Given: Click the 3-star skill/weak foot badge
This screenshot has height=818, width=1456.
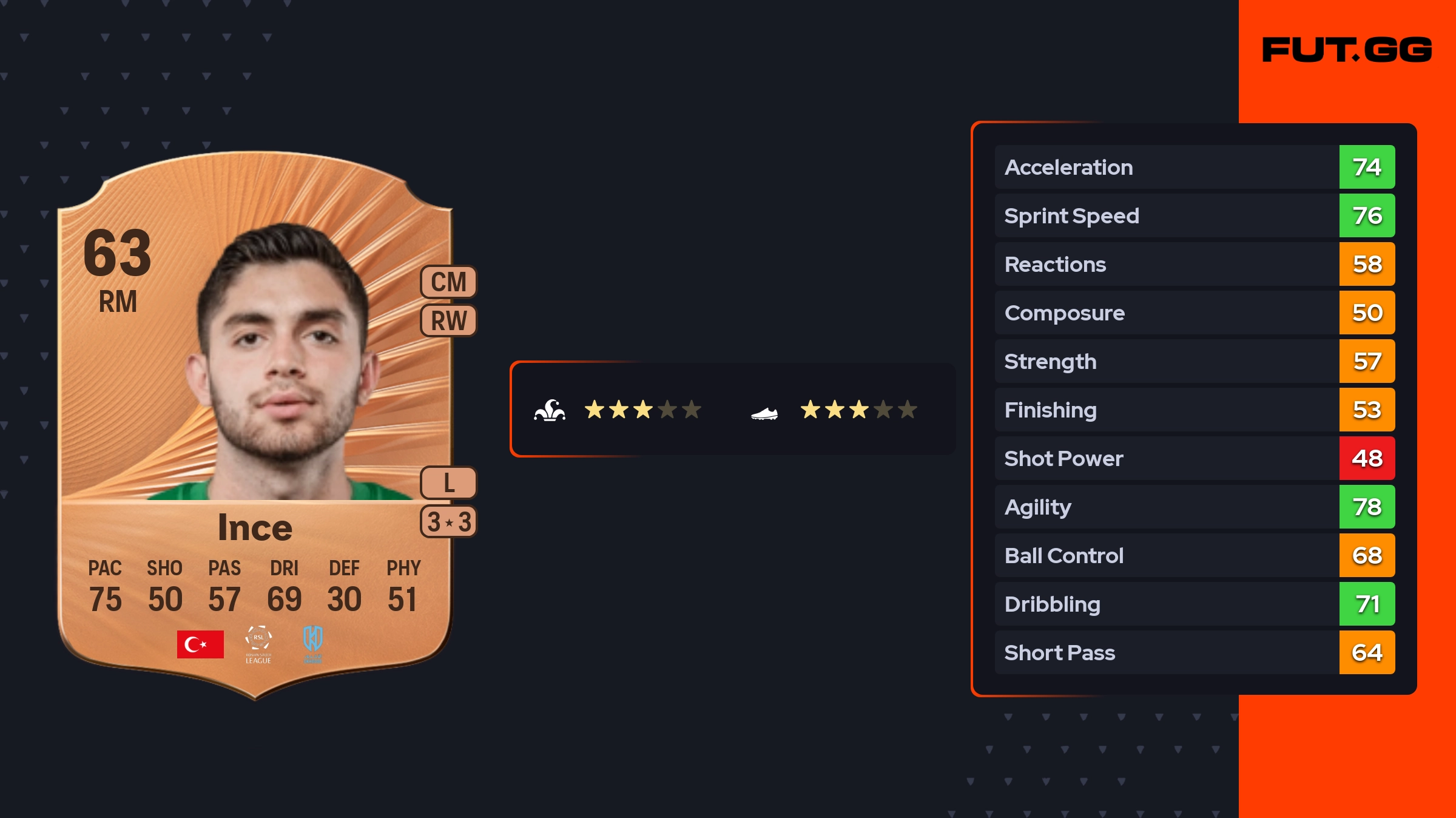Looking at the screenshot, I should click(449, 522).
